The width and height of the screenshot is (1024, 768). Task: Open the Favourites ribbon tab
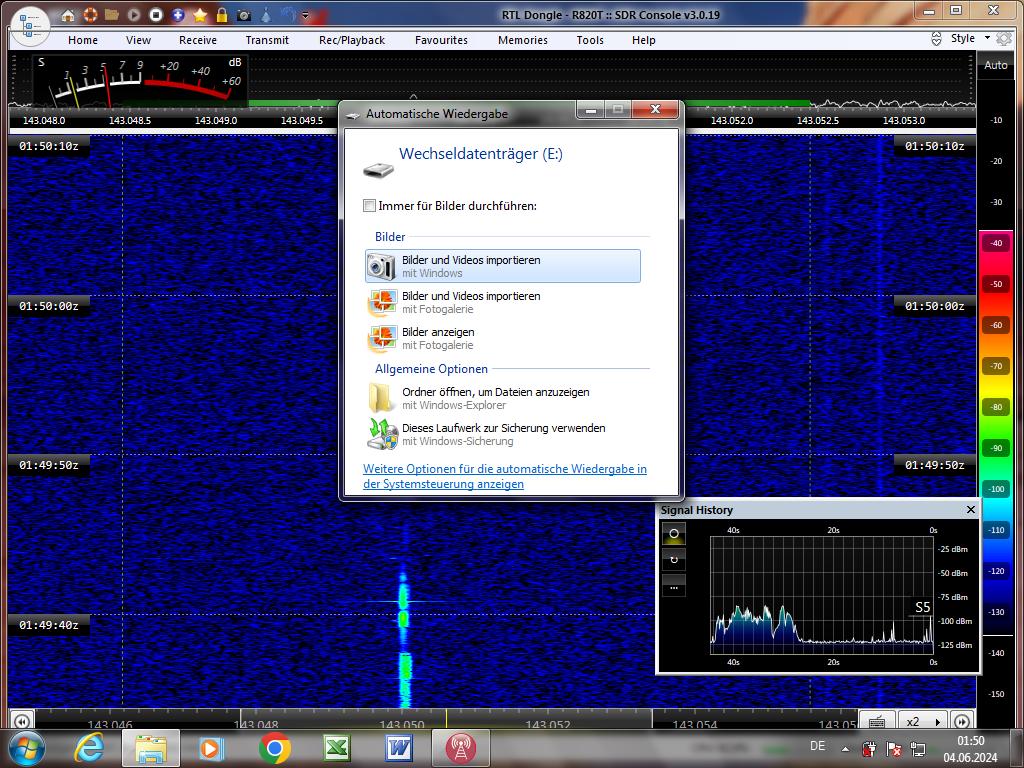(x=441, y=40)
